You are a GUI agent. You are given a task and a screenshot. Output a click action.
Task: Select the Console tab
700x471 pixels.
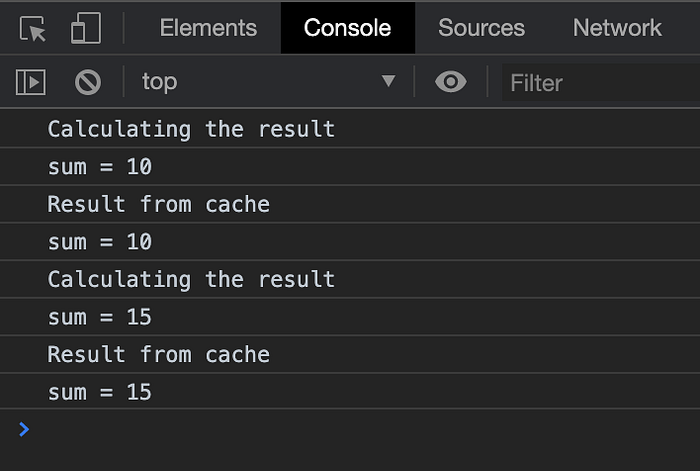tap(347, 28)
